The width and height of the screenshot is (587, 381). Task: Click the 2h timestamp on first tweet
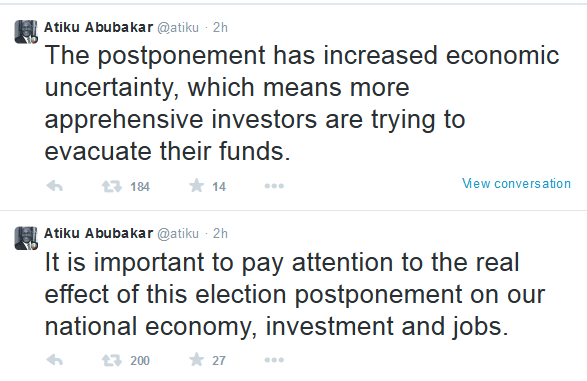220,27
